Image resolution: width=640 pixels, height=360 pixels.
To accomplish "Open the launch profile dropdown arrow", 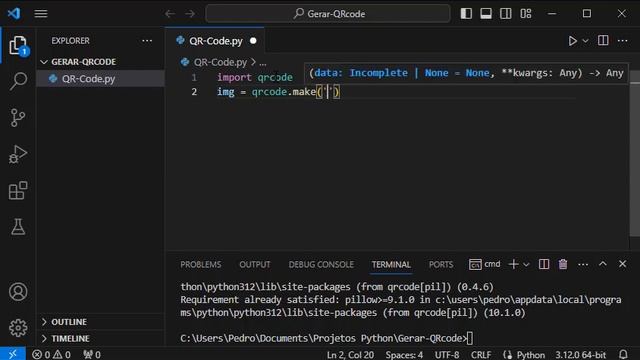I will [527, 264].
